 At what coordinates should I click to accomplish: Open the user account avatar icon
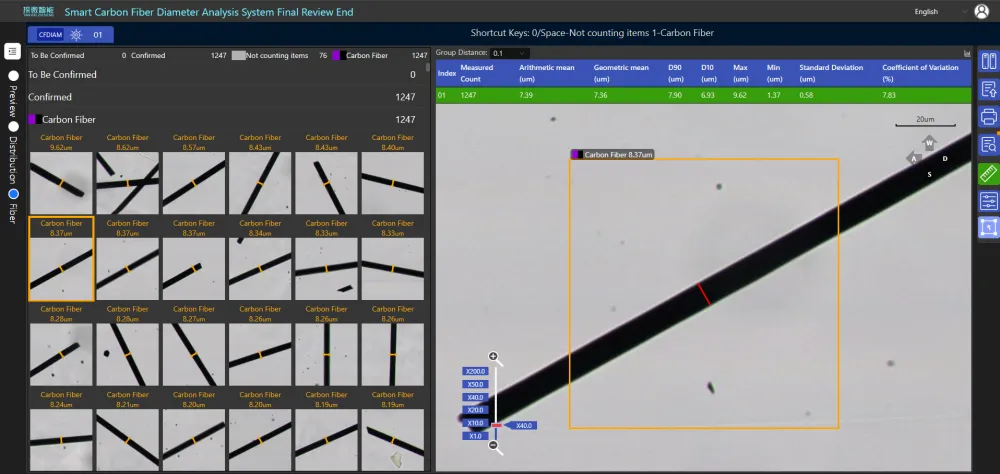[982, 11]
